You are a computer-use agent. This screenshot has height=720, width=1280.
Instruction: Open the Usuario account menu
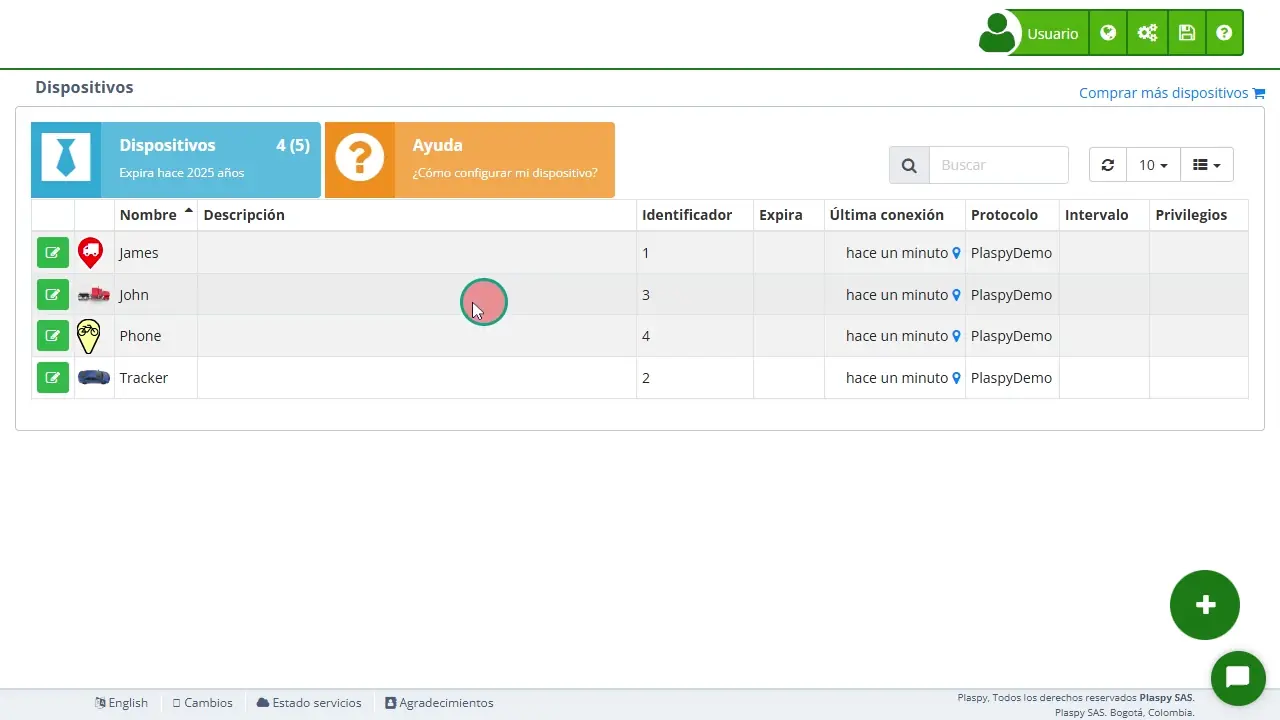pos(1031,33)
